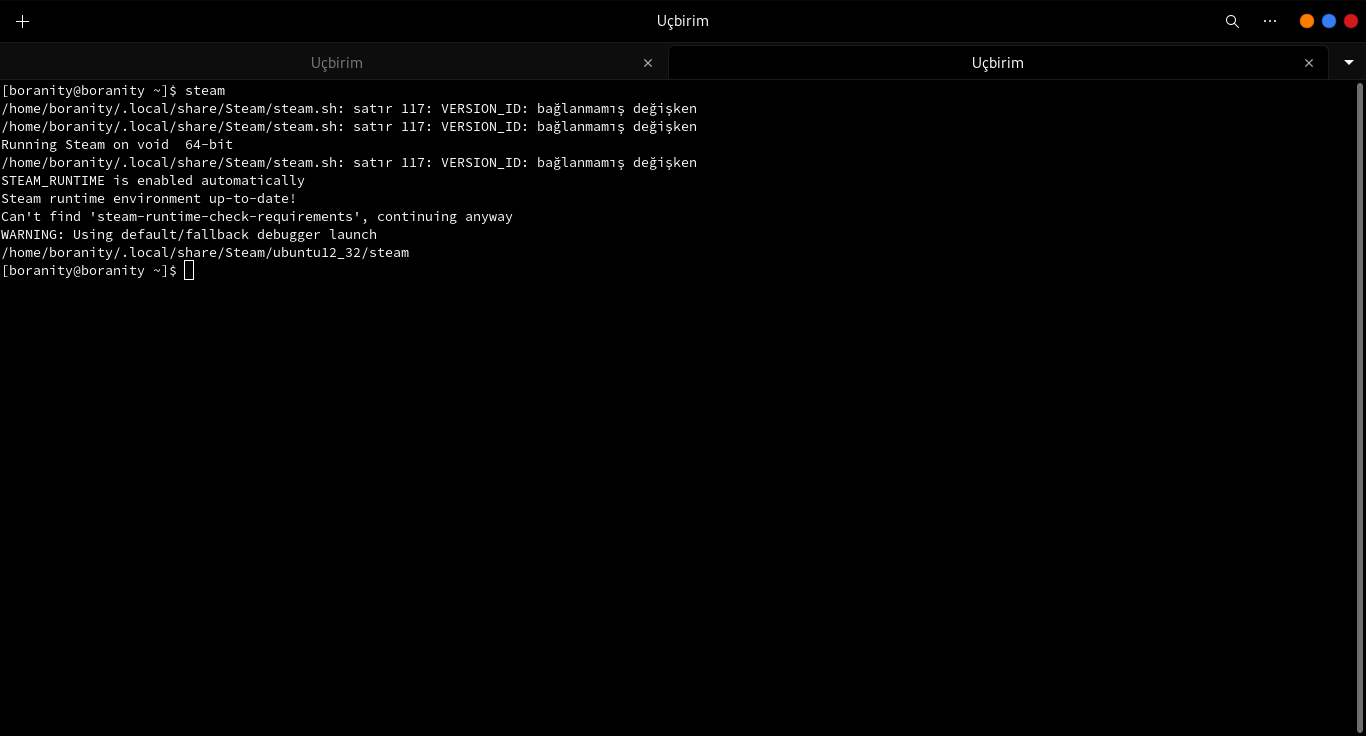Screen dimensions: 1366x736
Task: Open the terminal search magnifier icon
Action: point(1232,21)
